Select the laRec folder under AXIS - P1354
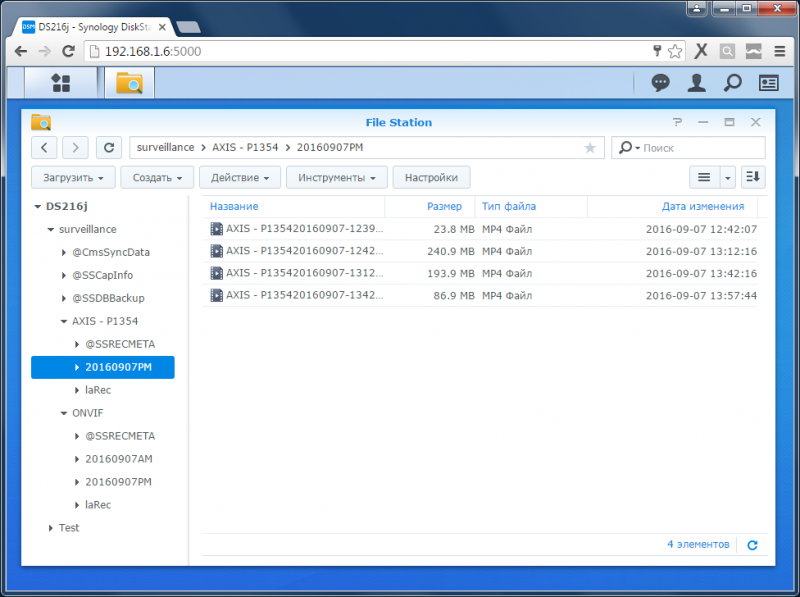 [x=98, y=390]
